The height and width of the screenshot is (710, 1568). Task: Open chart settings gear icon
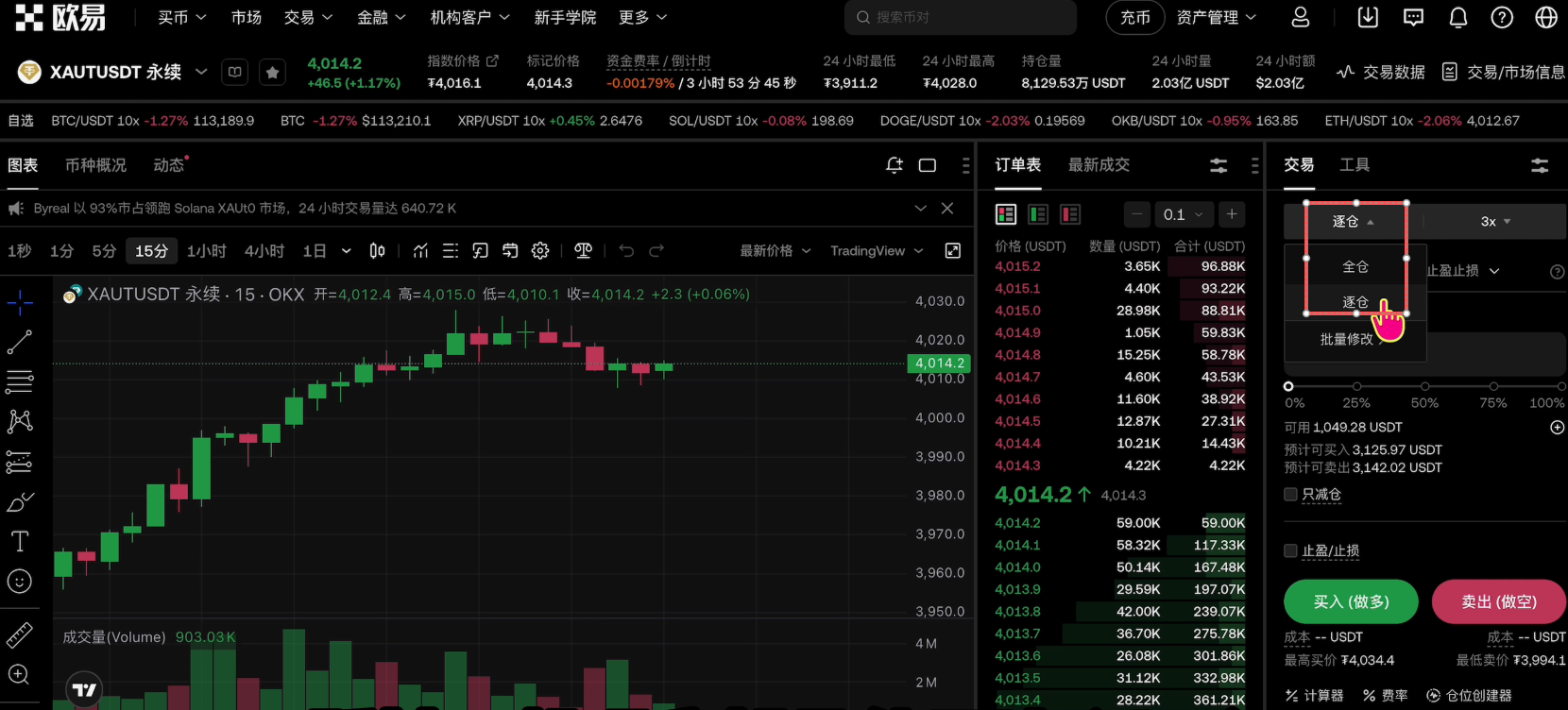(x=540, y=251)
